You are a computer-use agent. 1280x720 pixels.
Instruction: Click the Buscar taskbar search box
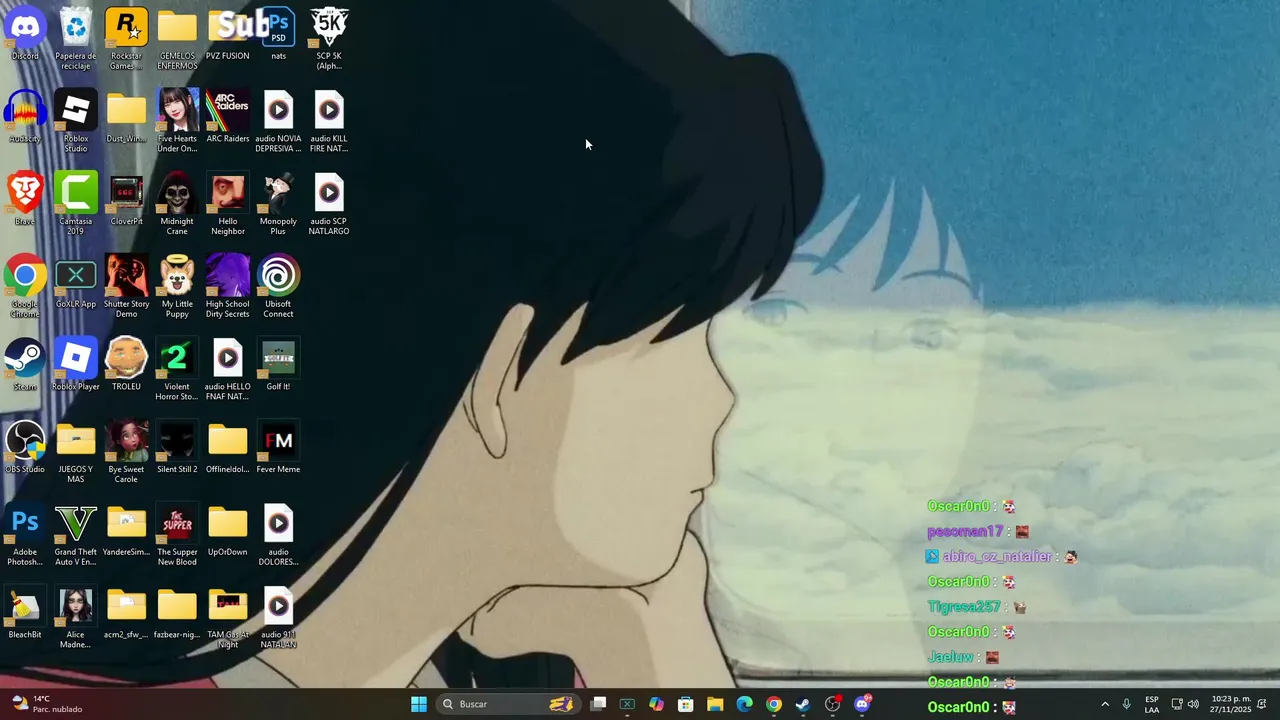click(x=508, y=704)
